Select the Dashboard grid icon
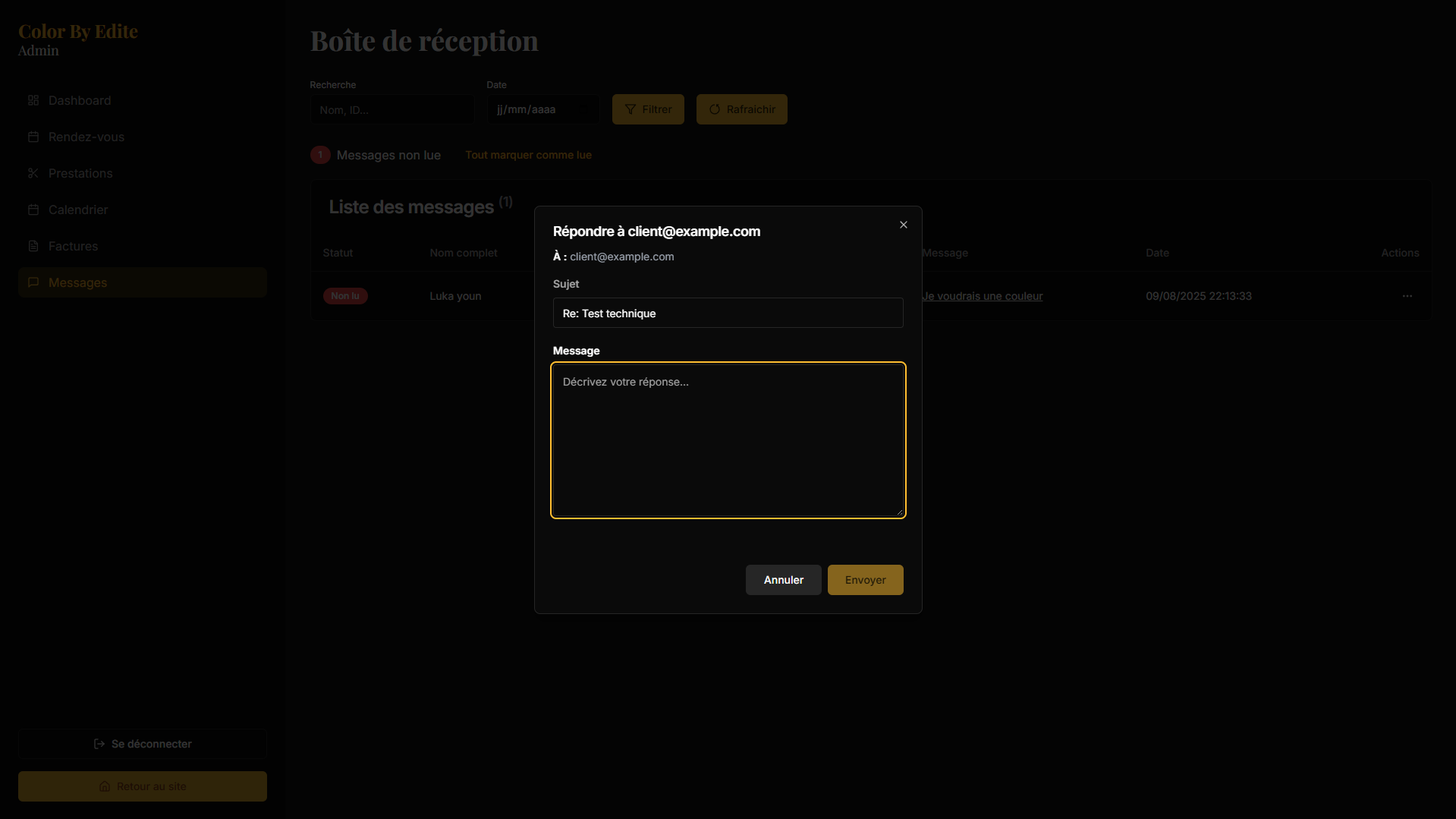The height and width of the screenshot is (819, 1456). (33, 100)
